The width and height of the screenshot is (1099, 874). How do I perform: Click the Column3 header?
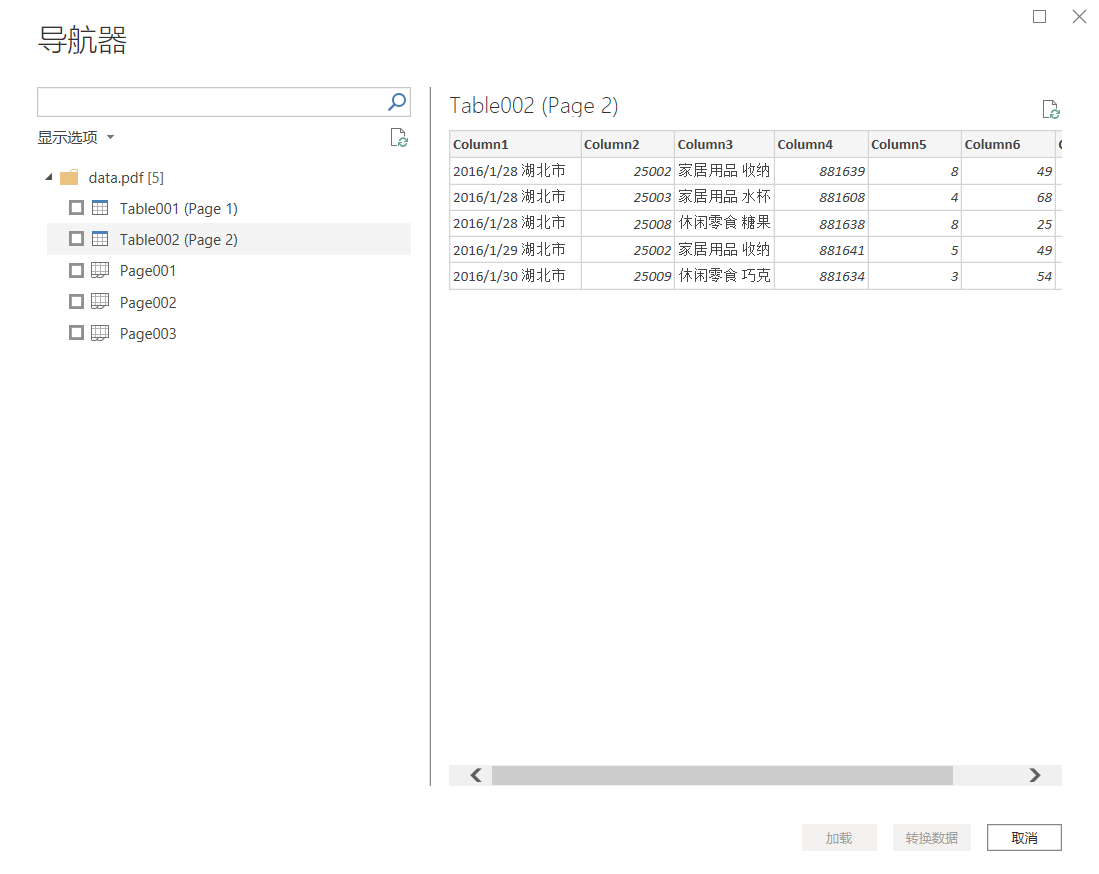(x=724, y=144)
